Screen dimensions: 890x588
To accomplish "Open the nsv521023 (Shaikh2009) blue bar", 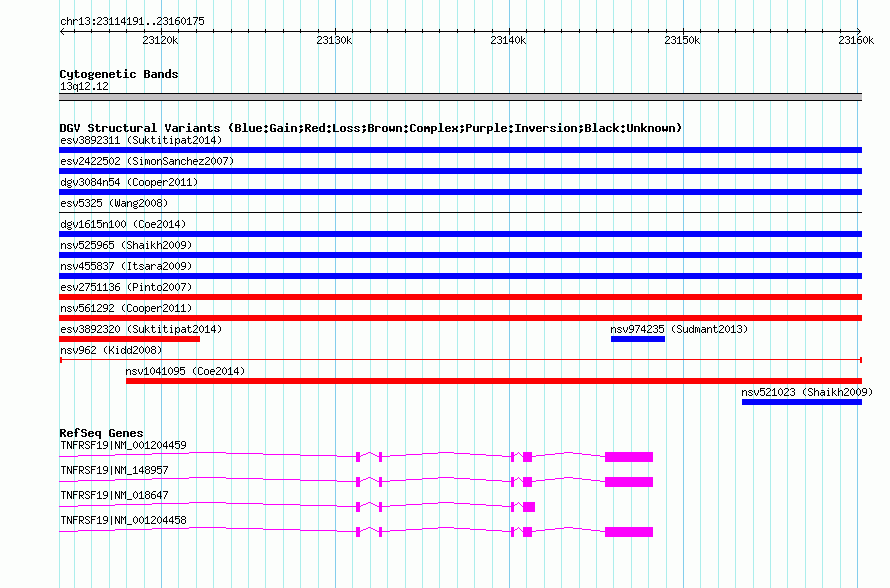I will (802, 402).
